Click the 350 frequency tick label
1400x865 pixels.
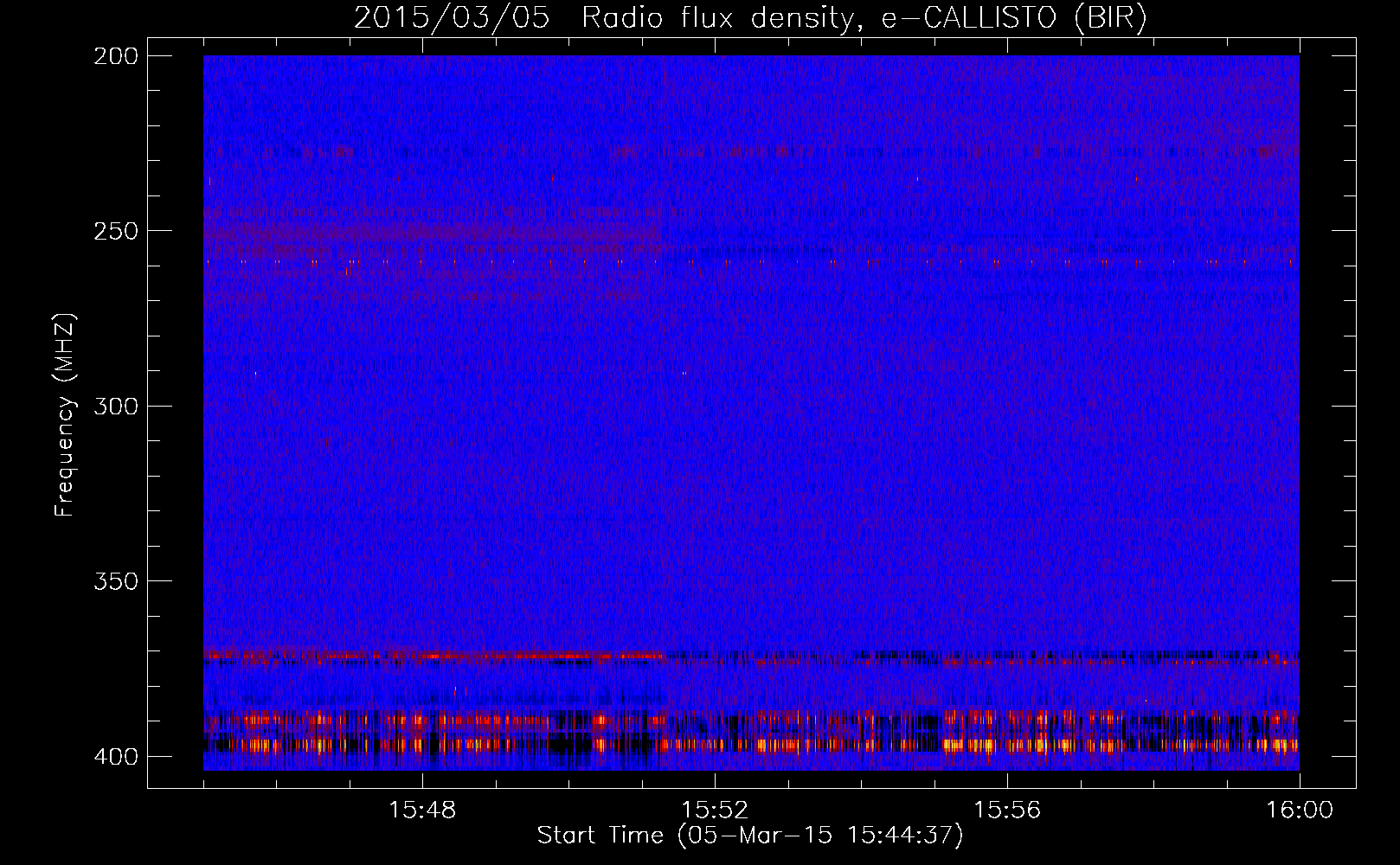click(116, 581)
